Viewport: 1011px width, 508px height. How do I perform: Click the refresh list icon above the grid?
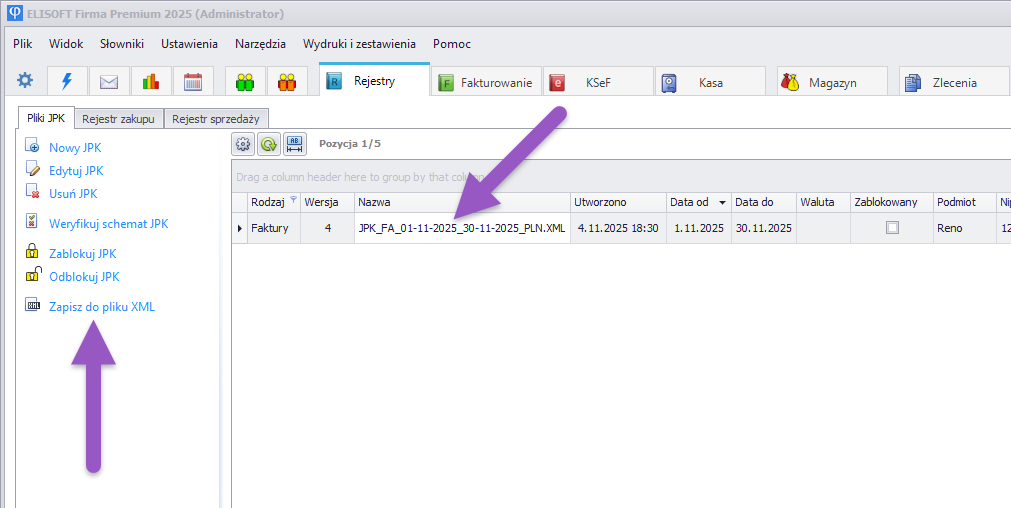click(269, 144)
